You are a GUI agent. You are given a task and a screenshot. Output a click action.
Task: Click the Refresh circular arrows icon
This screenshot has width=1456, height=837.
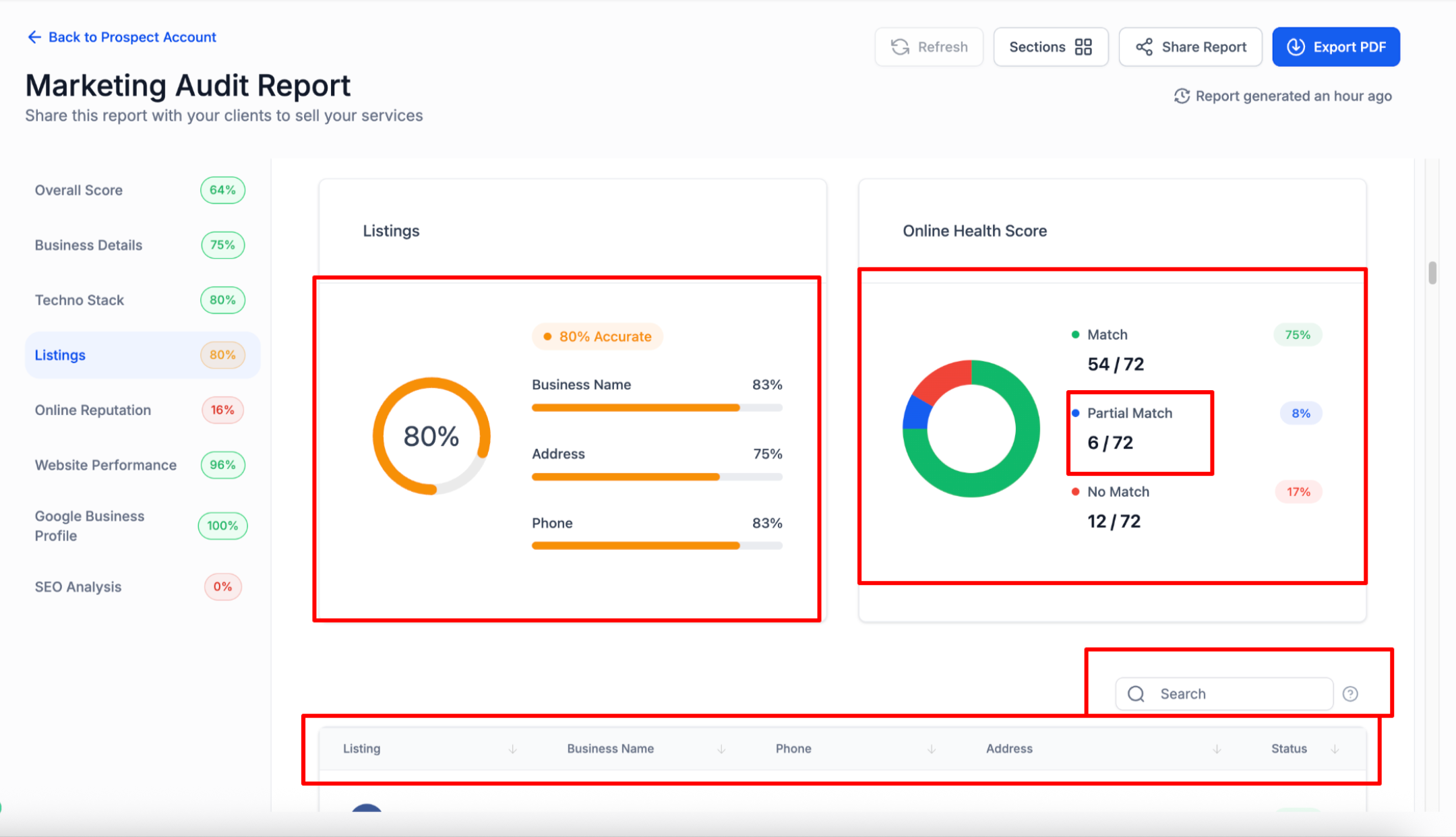coord(900,47)
